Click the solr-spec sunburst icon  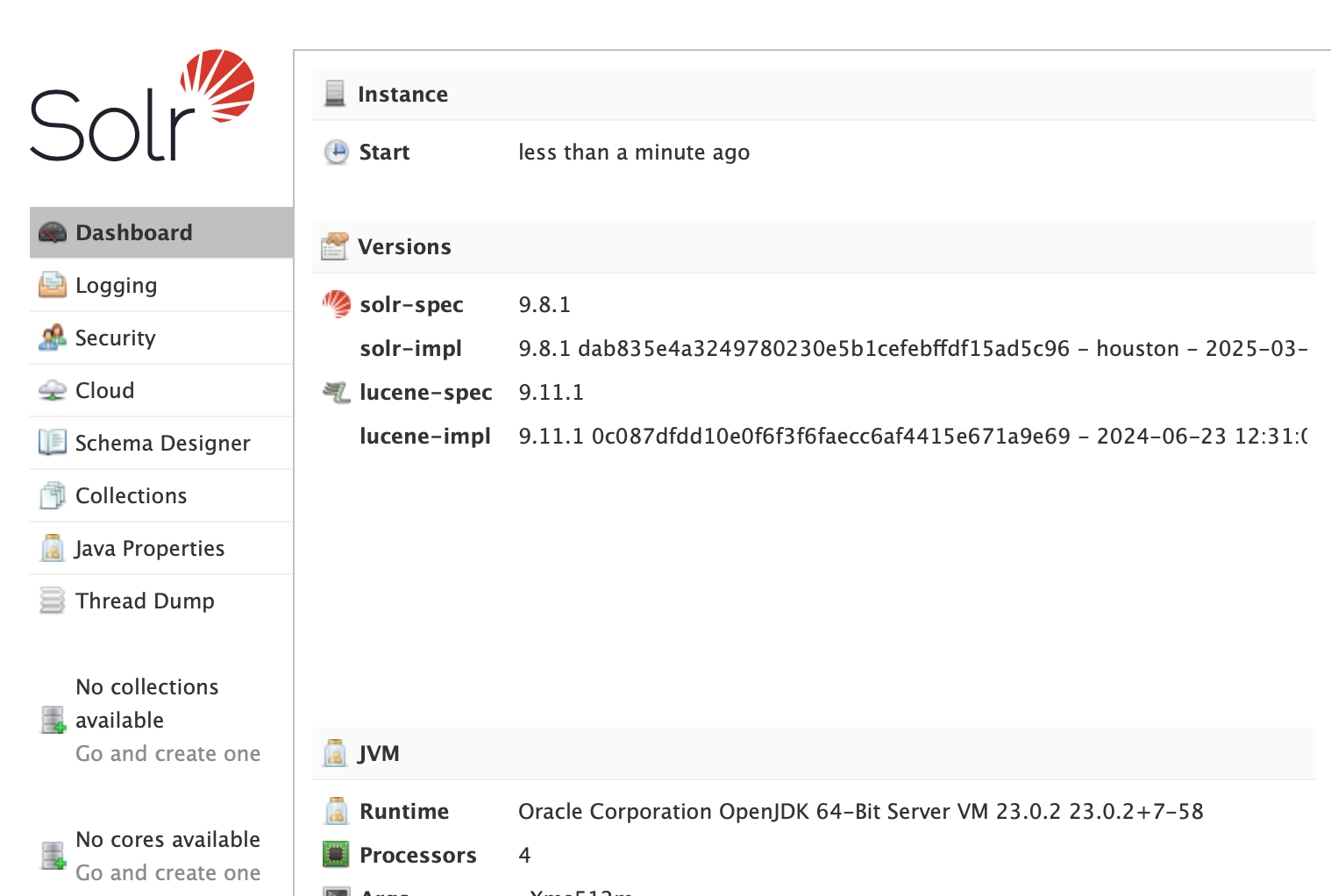(x=337, y=304)
